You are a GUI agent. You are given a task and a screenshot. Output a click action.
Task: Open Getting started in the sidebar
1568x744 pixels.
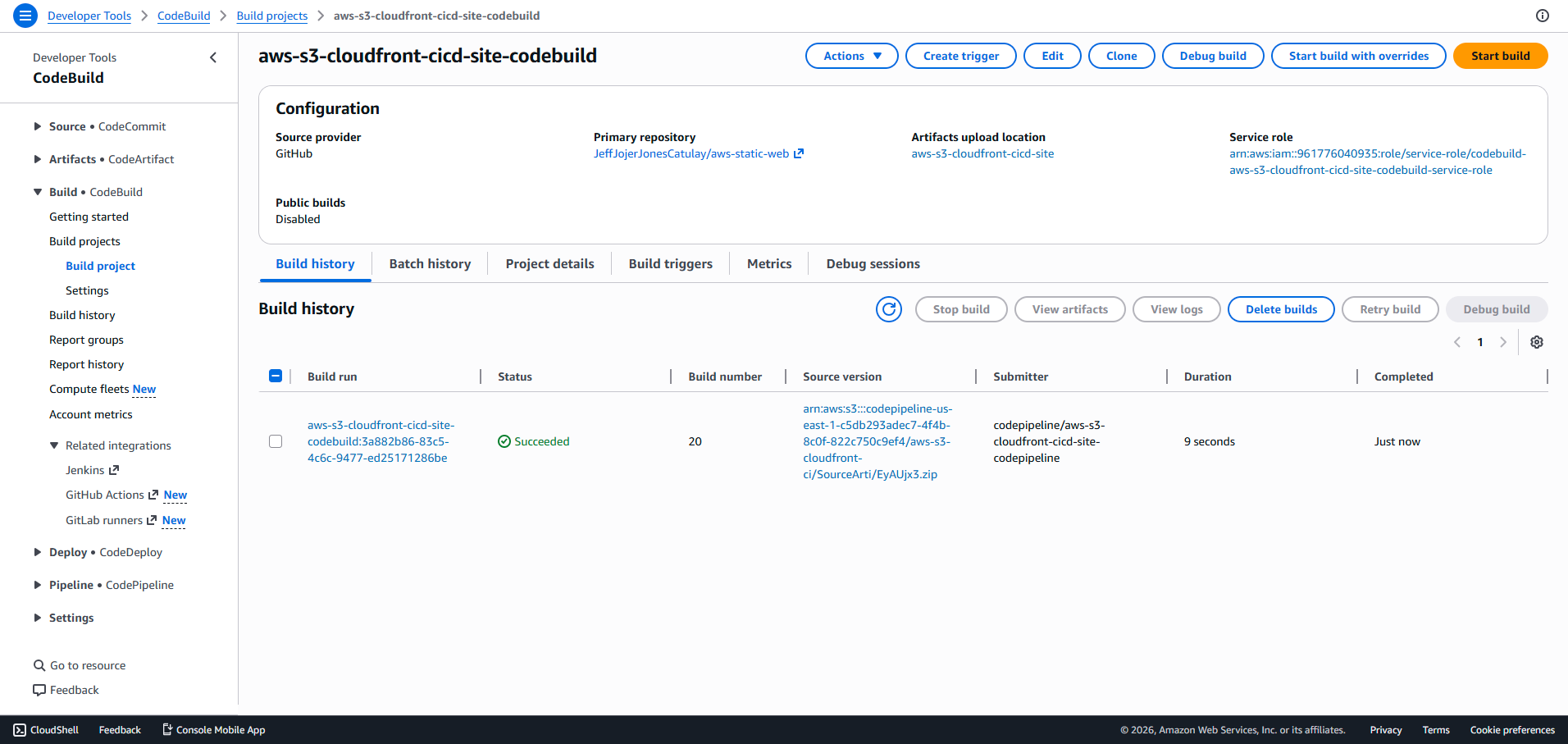coord(89,217)
